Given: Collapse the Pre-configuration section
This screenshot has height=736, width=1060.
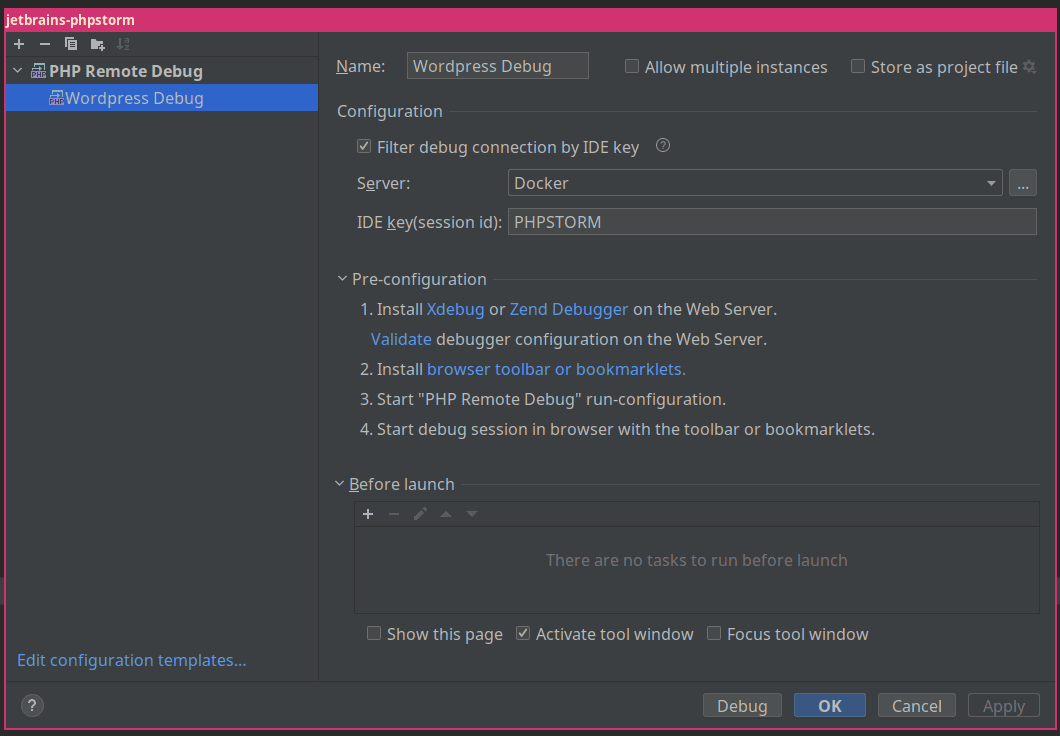Looking at the screenshot, I should (x=342, y=278).
